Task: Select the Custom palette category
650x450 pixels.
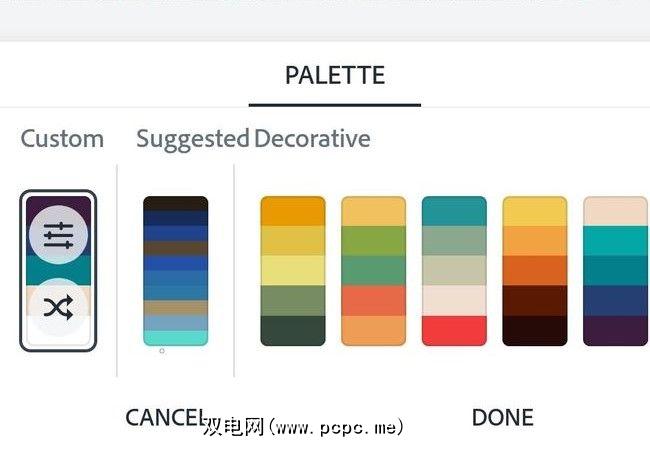Action: (62, 138)
